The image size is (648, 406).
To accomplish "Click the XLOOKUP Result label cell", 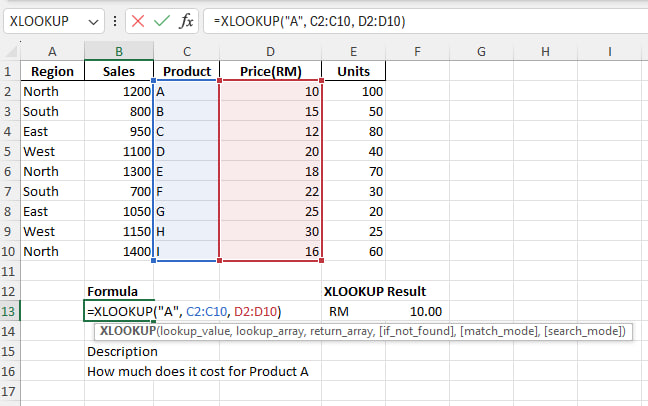I will coord(374,291).
